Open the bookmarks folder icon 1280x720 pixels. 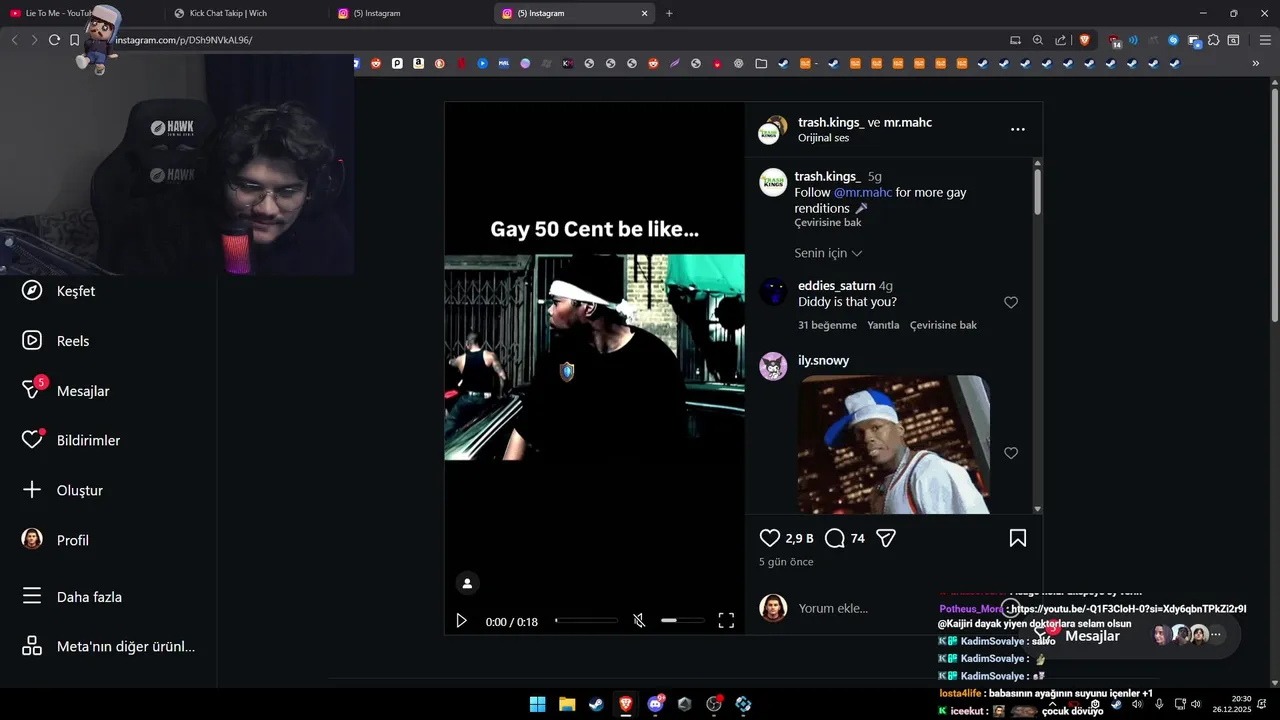tap(761, 63)
